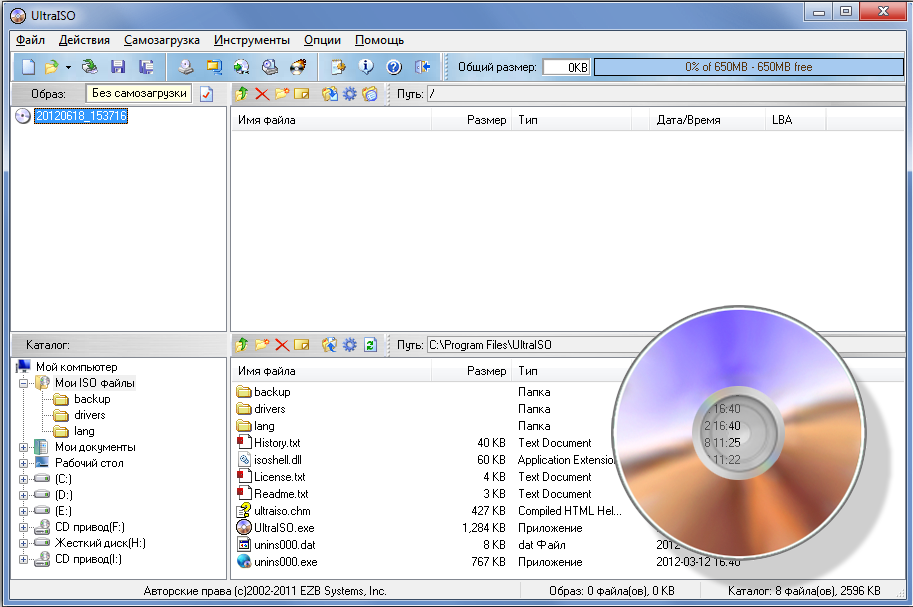Click the New blank image toolbar icon
Screen dimensions: 913x607
coord(29,67)
